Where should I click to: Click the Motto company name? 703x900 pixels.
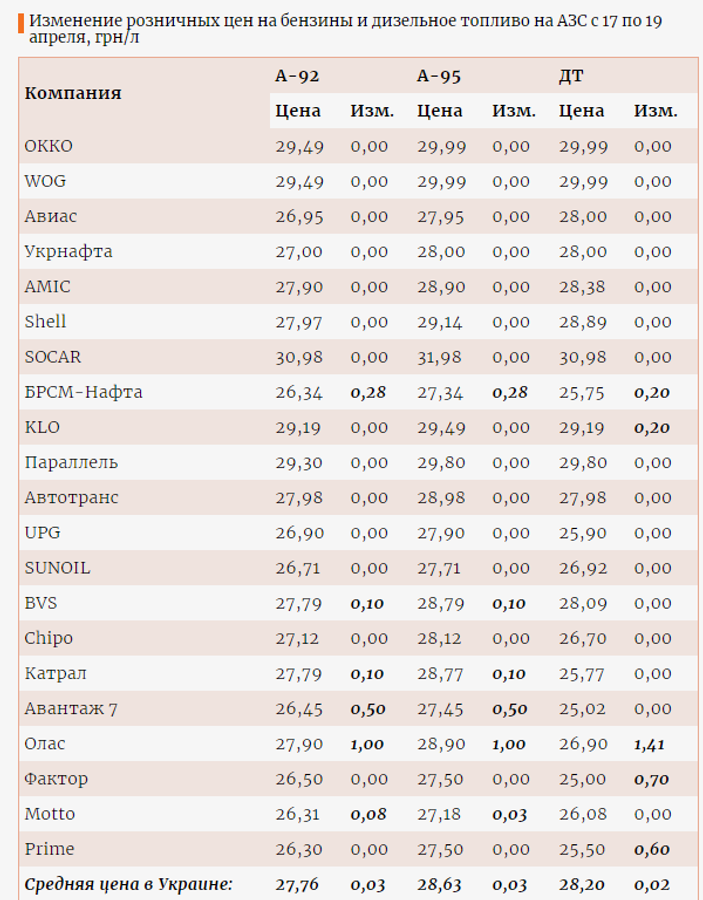click(x=50, y=814)
